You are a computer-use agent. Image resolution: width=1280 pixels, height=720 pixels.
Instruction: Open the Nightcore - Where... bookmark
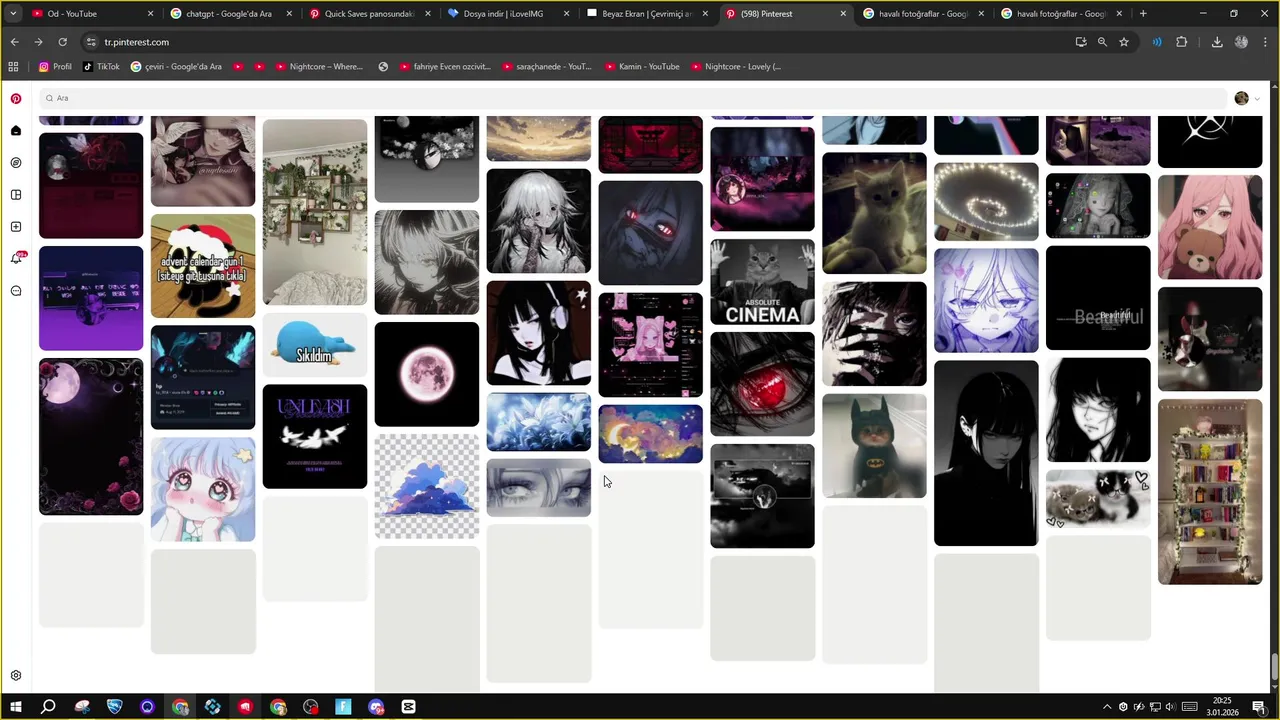[318, 67]
